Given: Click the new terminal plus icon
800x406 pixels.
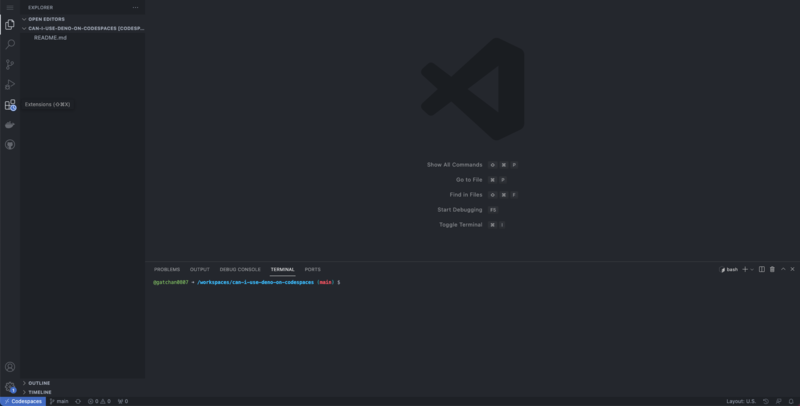Looking at the screenshot, I should pos(745,269).
